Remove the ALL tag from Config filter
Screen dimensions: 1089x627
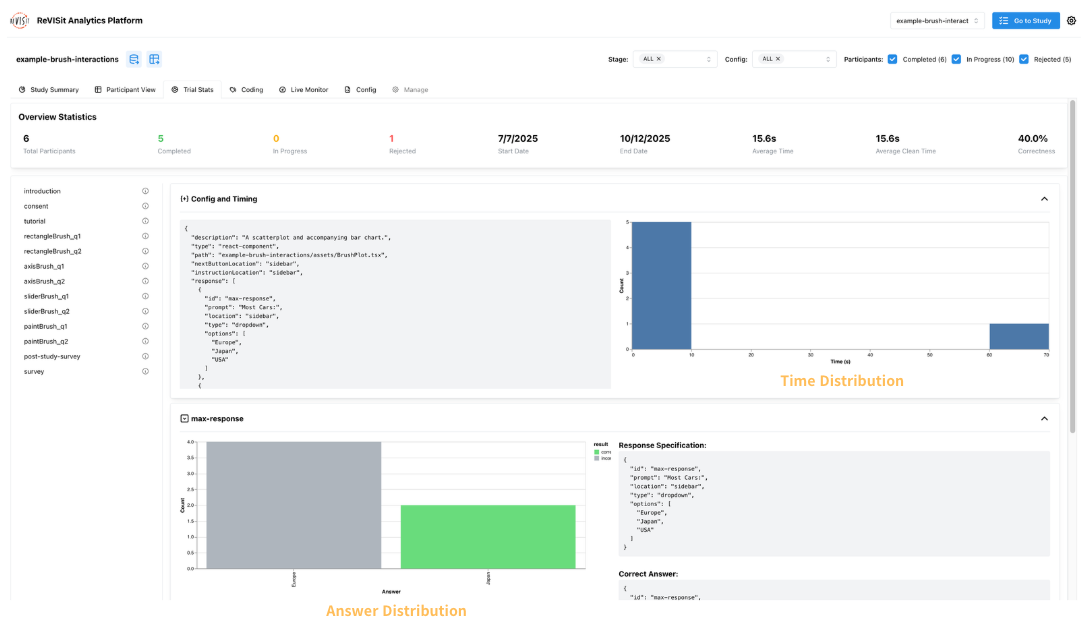pyautogui.click(x=778, y=59)
